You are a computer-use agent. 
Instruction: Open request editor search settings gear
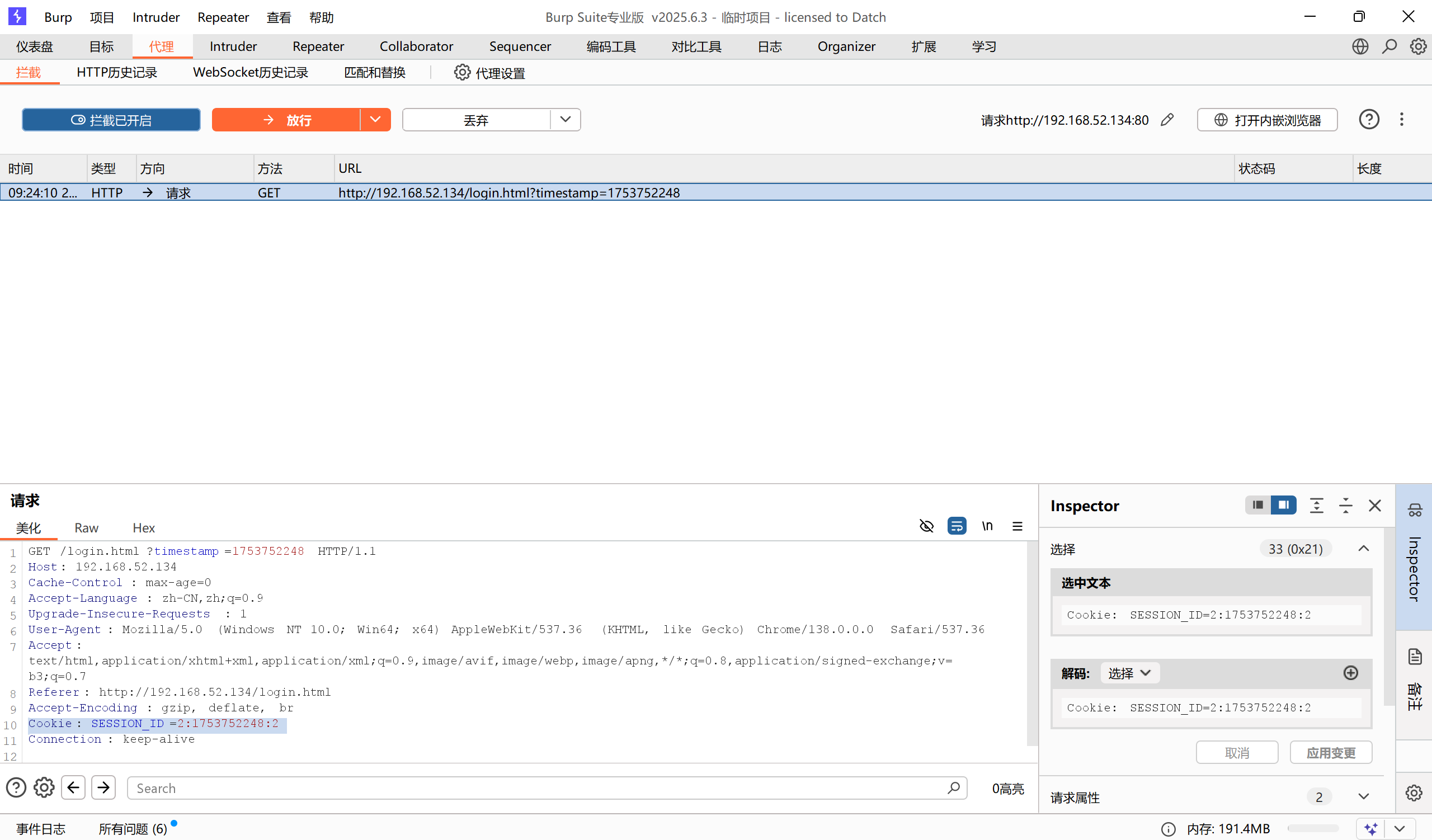(44, 788)
